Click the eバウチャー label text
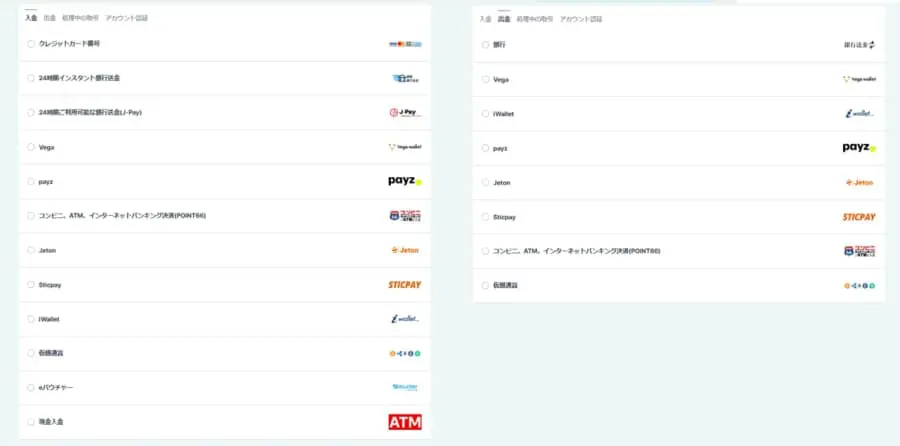Image resolution: width=900 pixels, height=446 pixels. click(56, 387)
